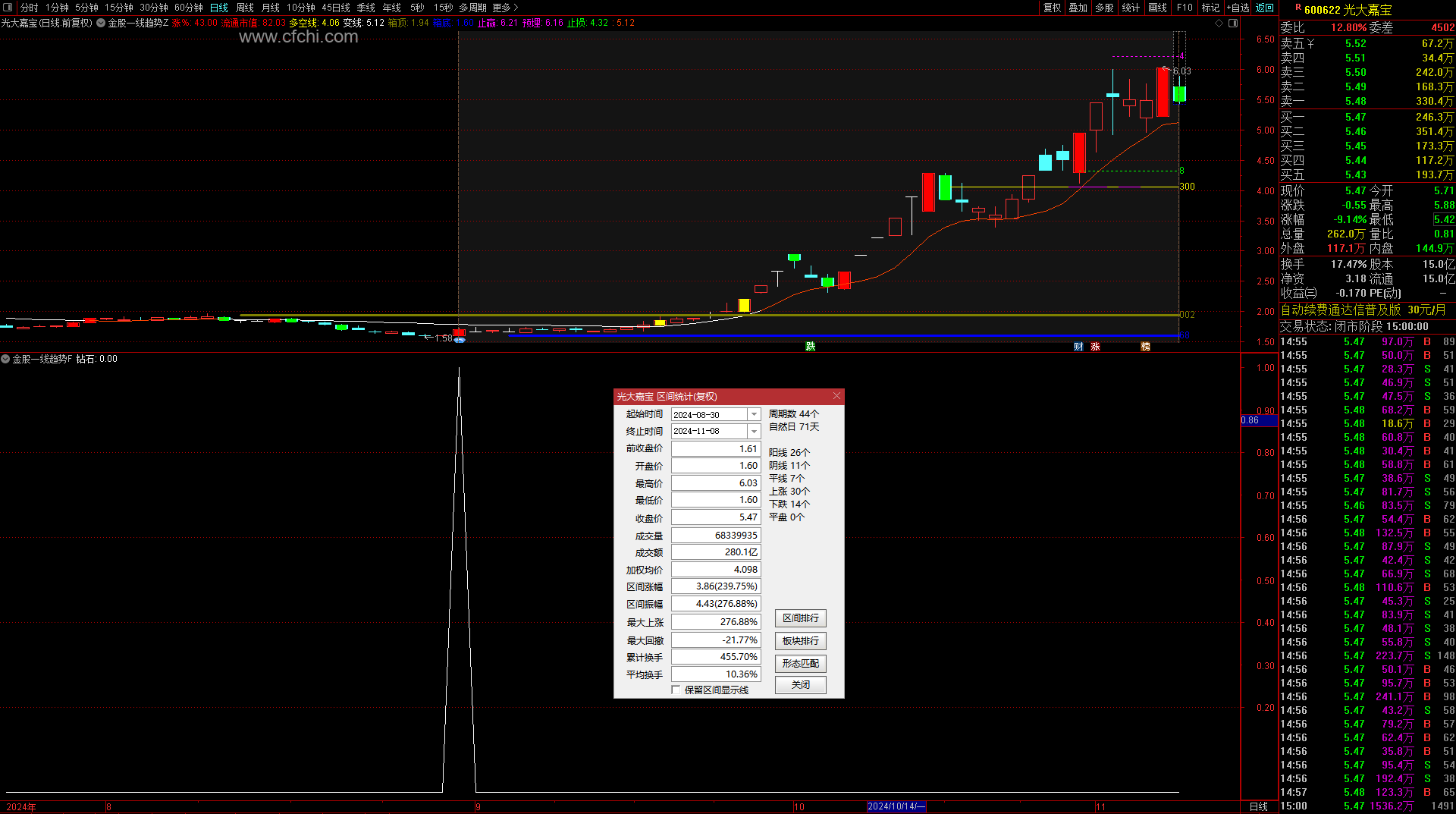Select the 45日线 period tab

(x=336, y=8)
